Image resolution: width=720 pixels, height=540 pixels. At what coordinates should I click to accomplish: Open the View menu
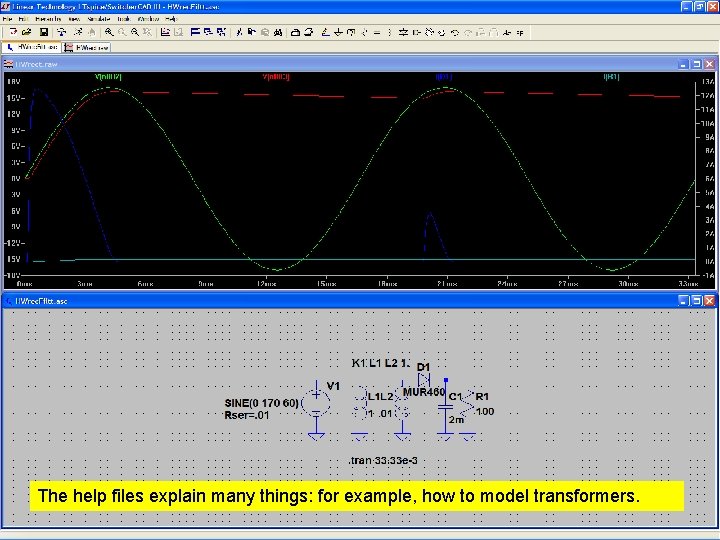point(74,19)
